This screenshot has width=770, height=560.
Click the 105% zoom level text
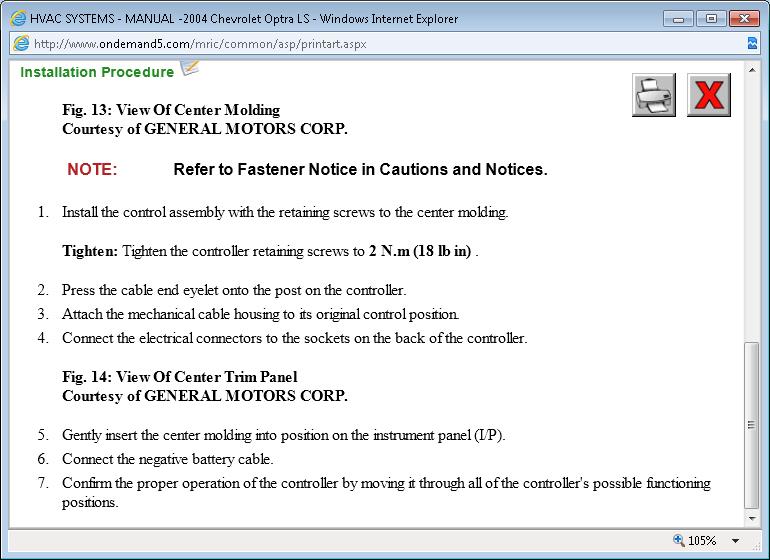[702, 540]
